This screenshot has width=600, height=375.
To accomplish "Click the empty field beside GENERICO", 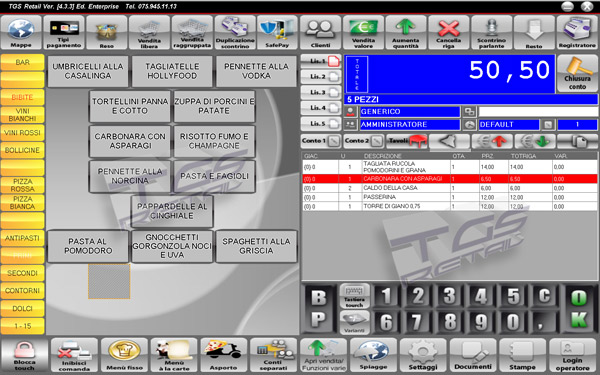I will point(538,112).
